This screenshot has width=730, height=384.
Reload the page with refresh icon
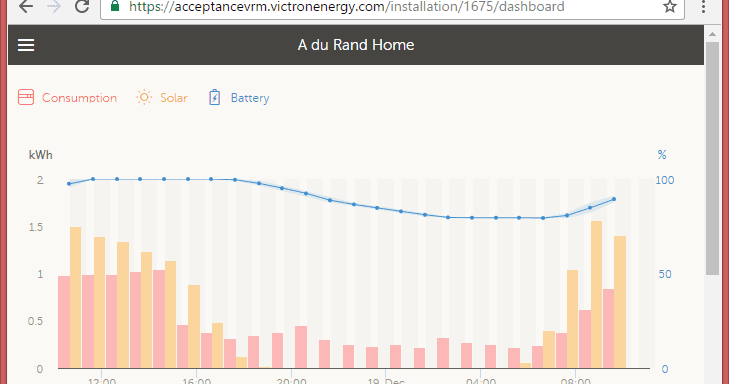(x=82, y=7)
